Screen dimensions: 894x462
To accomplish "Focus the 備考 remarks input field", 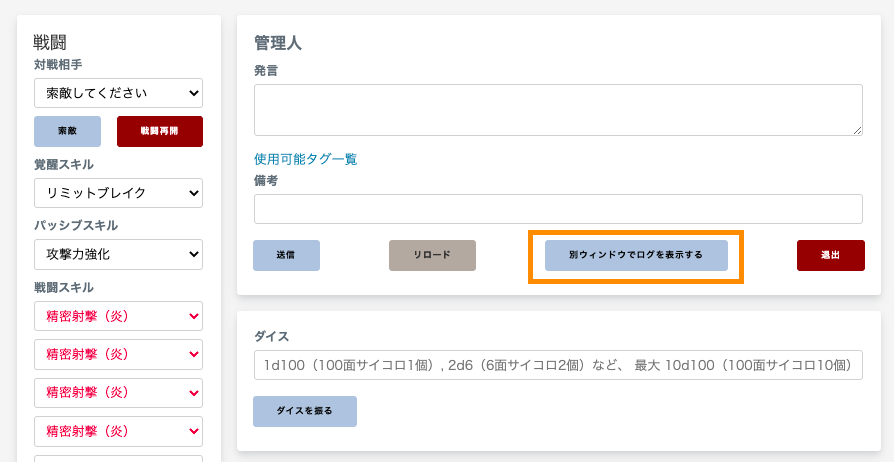I will point(558,209).
